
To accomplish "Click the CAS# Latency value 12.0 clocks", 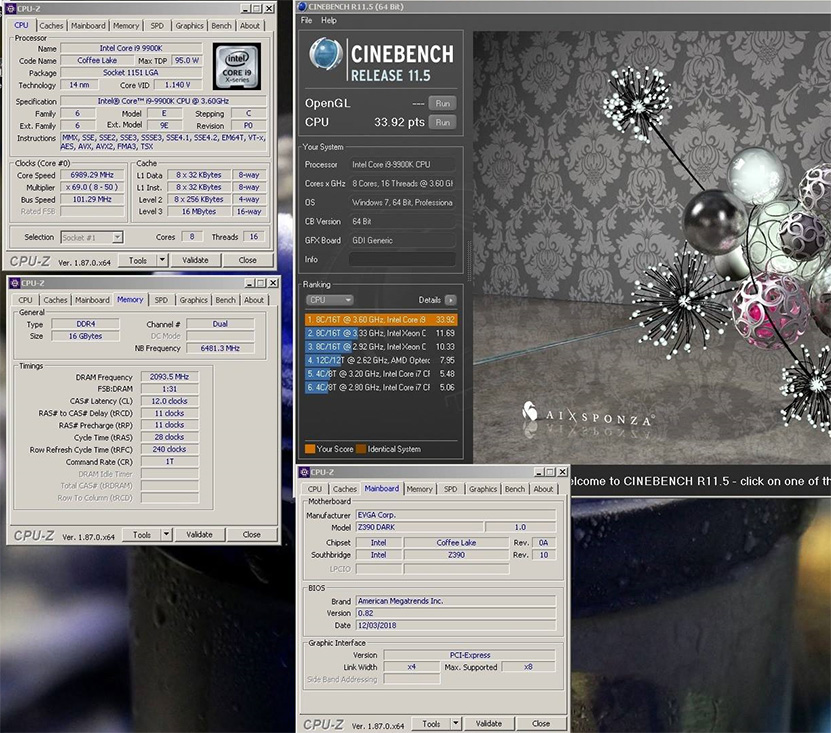I will point(170,401).
